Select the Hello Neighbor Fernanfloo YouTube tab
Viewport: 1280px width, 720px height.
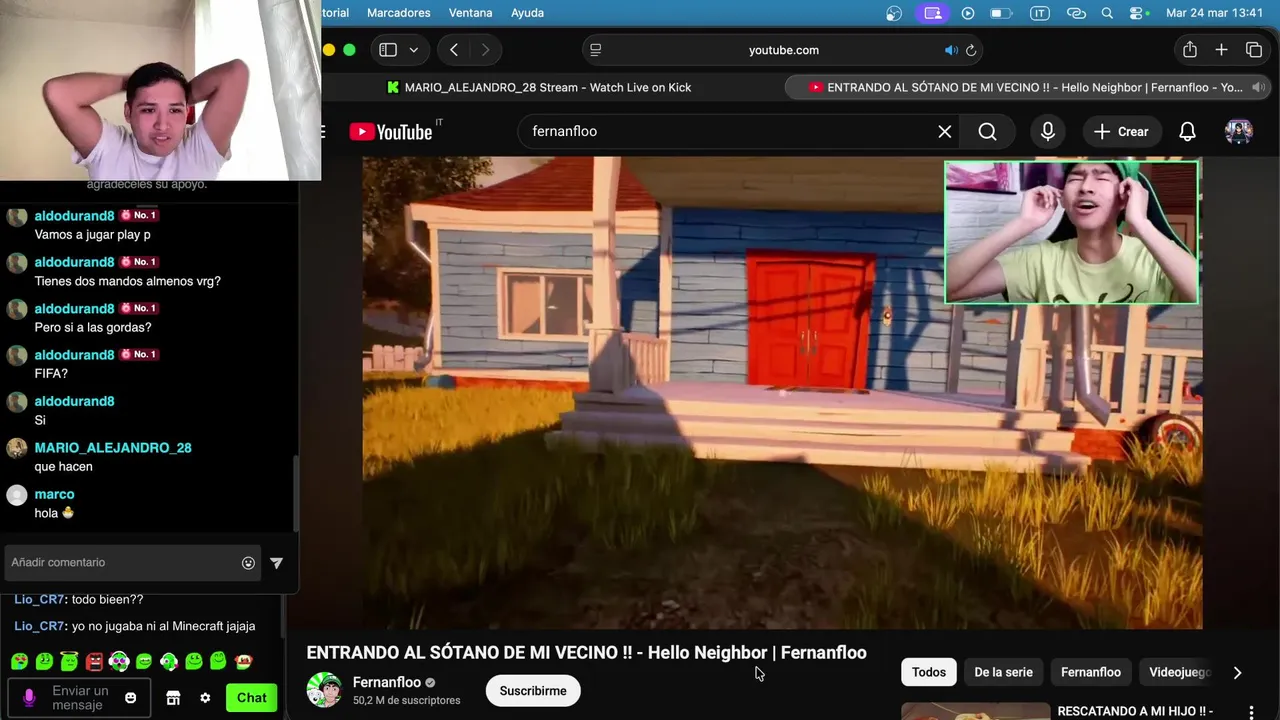click(1030, 87)
